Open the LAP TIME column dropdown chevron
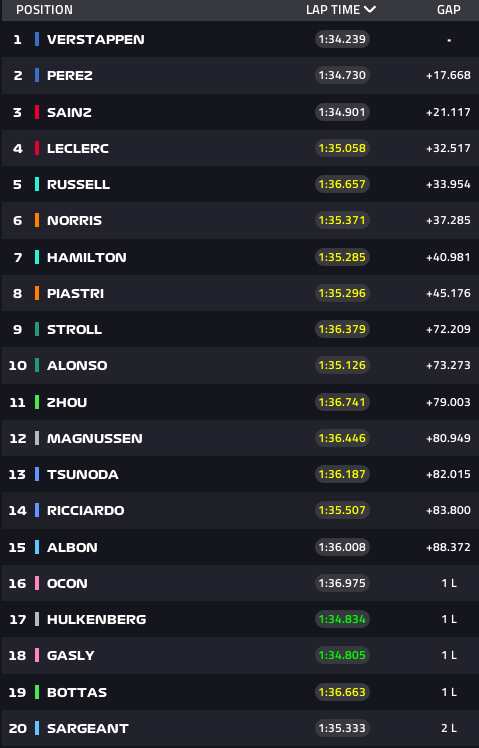Viewport: 479px width, 748px height. 370,10
